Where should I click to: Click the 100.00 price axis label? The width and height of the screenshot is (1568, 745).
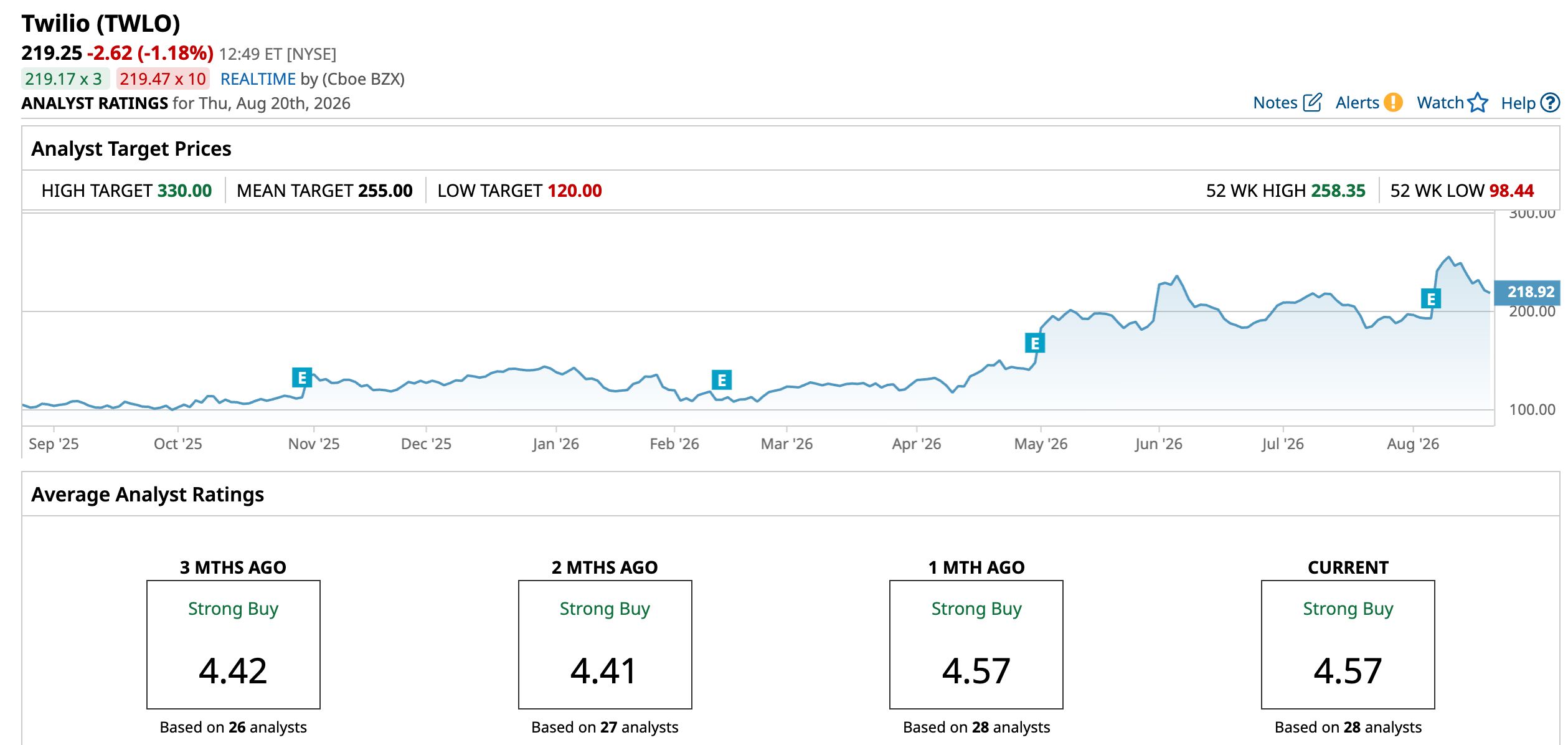coord(1532,410)
